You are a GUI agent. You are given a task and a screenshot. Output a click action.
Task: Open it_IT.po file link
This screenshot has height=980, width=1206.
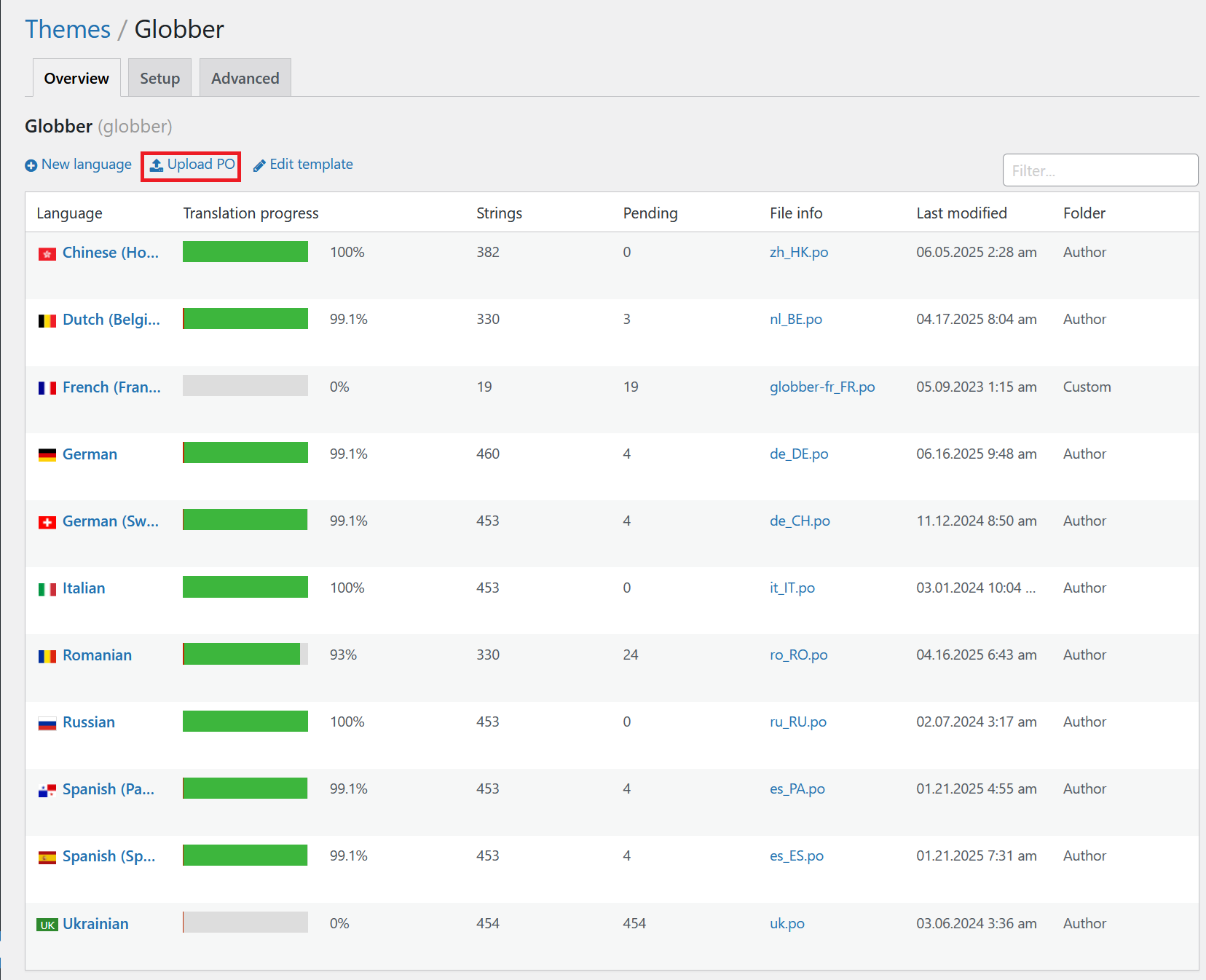coord(792,588)
